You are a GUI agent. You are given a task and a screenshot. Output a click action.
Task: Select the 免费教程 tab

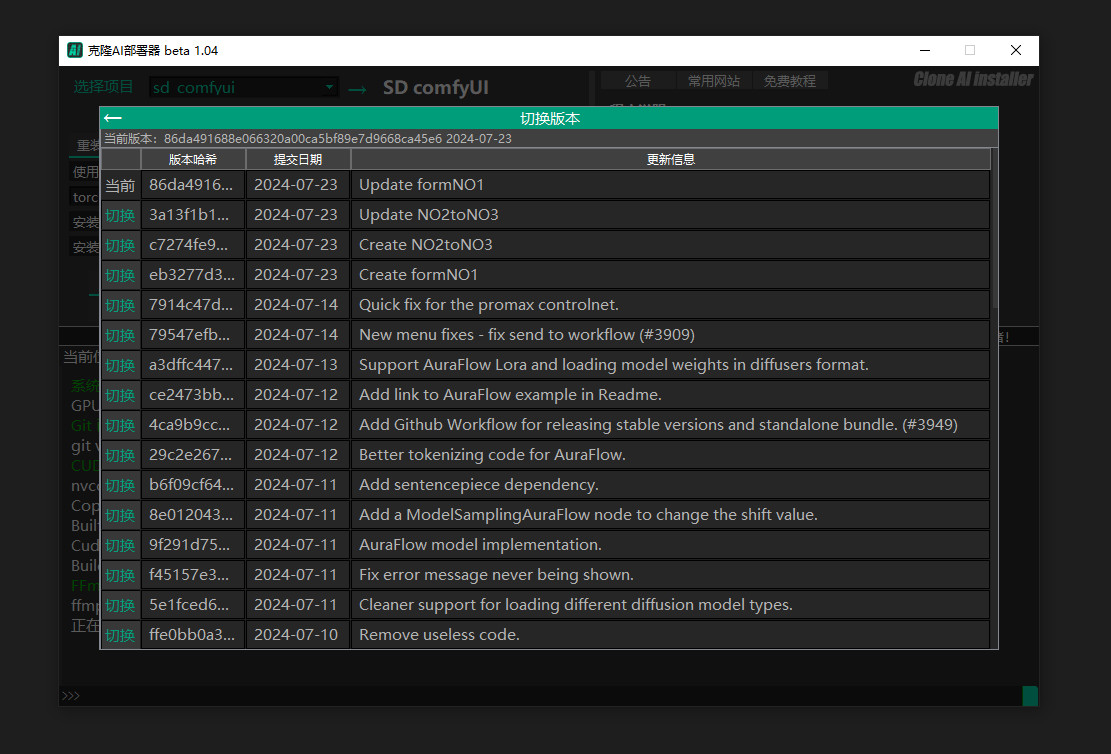[789, 81]
